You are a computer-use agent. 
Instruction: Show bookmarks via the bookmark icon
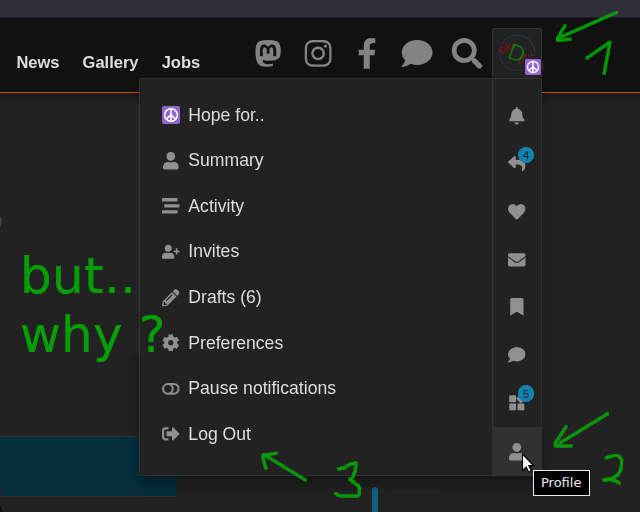click(x=517, y=307)
